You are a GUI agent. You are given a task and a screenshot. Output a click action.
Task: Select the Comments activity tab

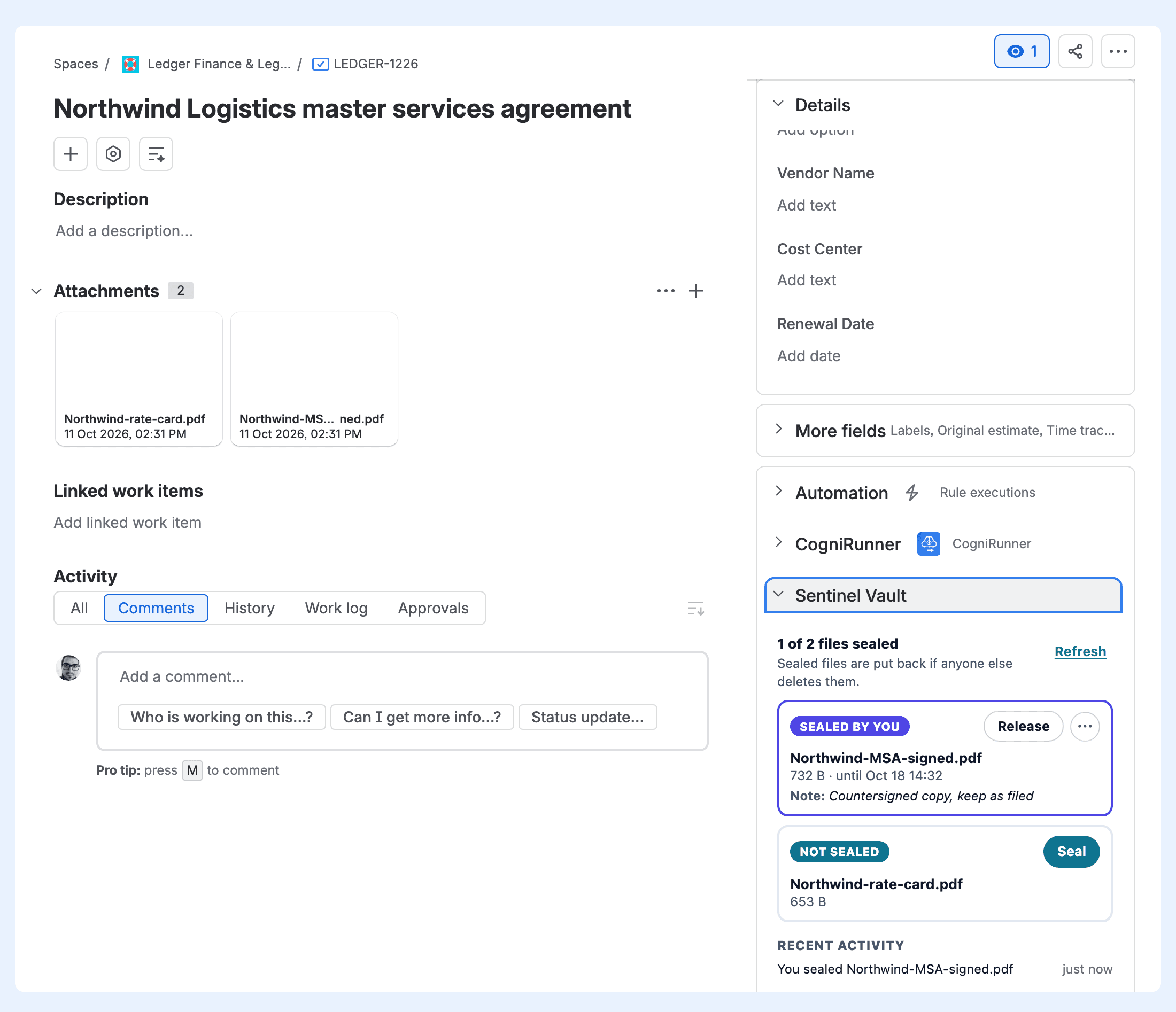point(156,608)
